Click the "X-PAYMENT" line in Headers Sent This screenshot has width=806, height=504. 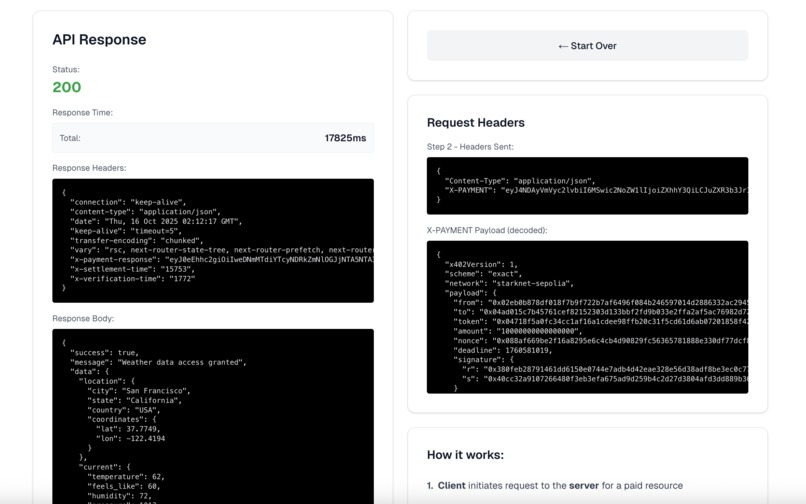596,190
